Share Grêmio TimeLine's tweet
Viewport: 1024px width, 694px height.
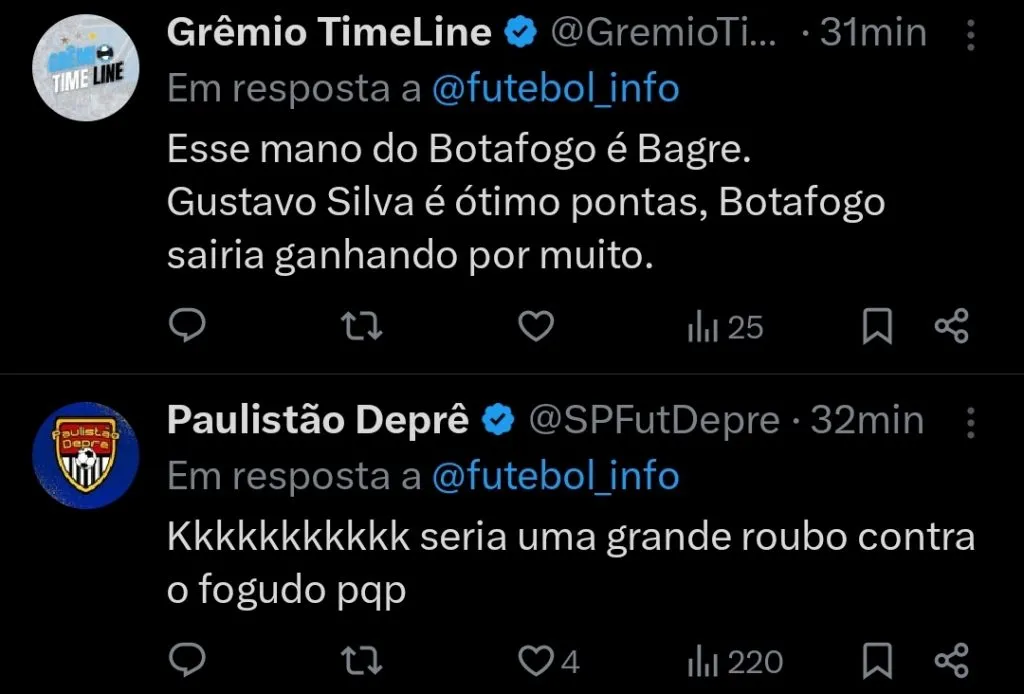point(951,325)
